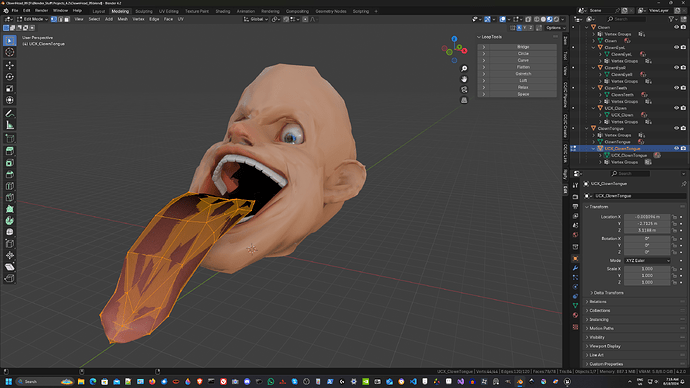Toggle camera view in the viewport

coord(464,90)
